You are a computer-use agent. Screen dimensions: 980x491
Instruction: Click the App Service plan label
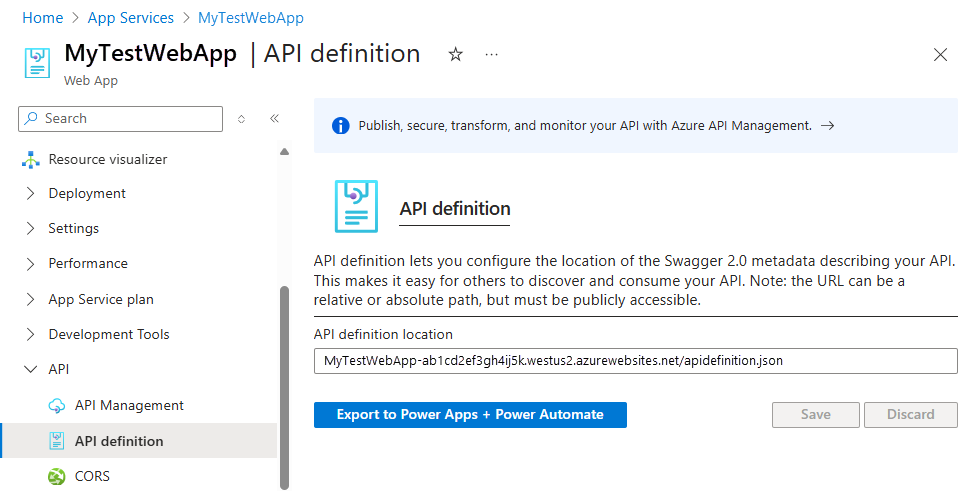tap(101, 299)
